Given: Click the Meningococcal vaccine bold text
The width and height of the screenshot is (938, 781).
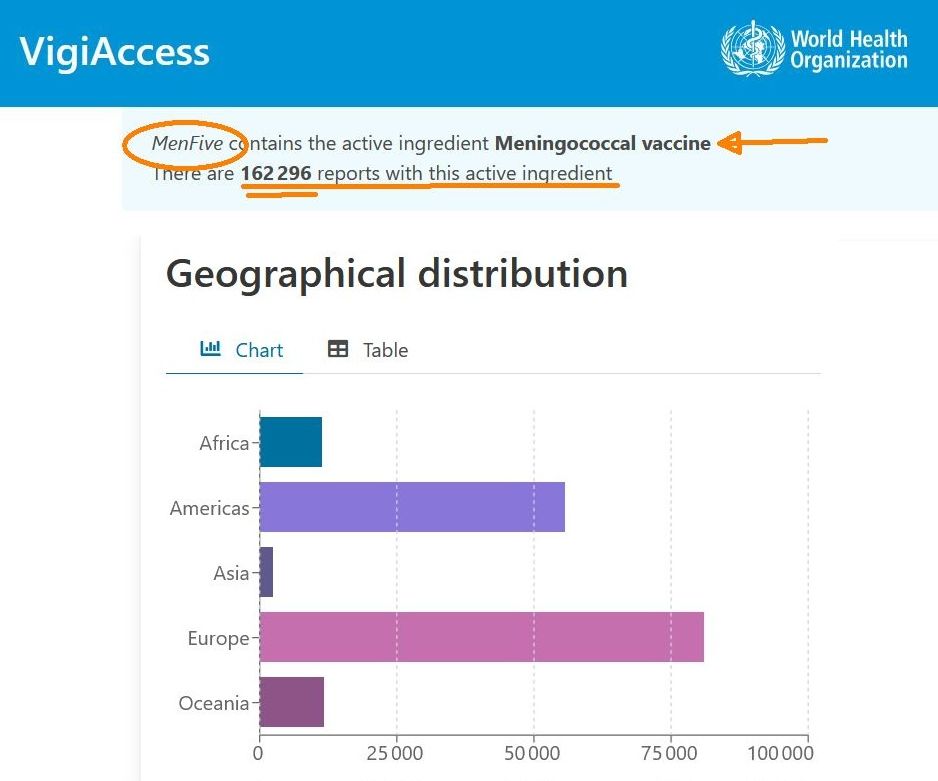Looking at the screenshot, I should click(x=603, y=144).
